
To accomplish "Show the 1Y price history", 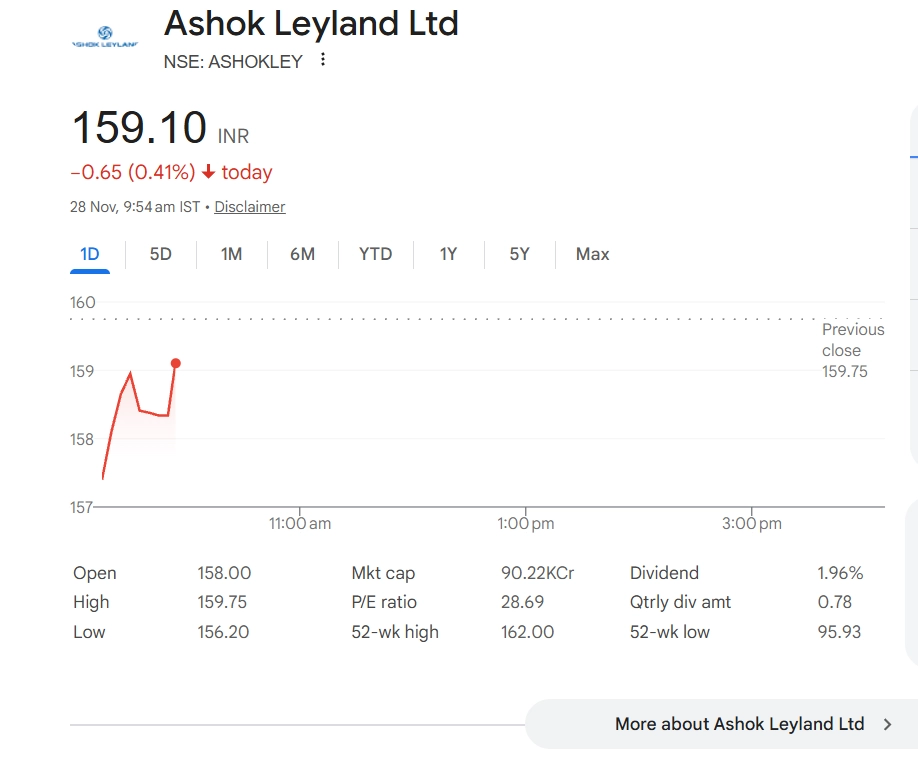I will click(x=448, y=254).
